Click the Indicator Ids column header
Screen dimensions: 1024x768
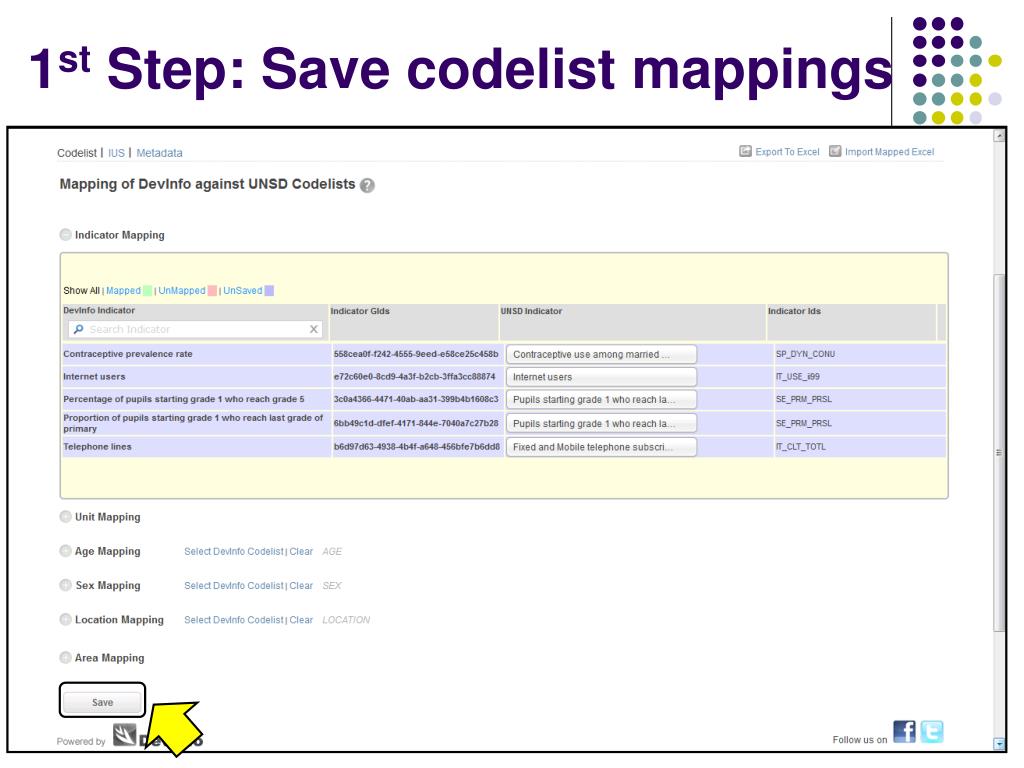click(x=794, y=311)
